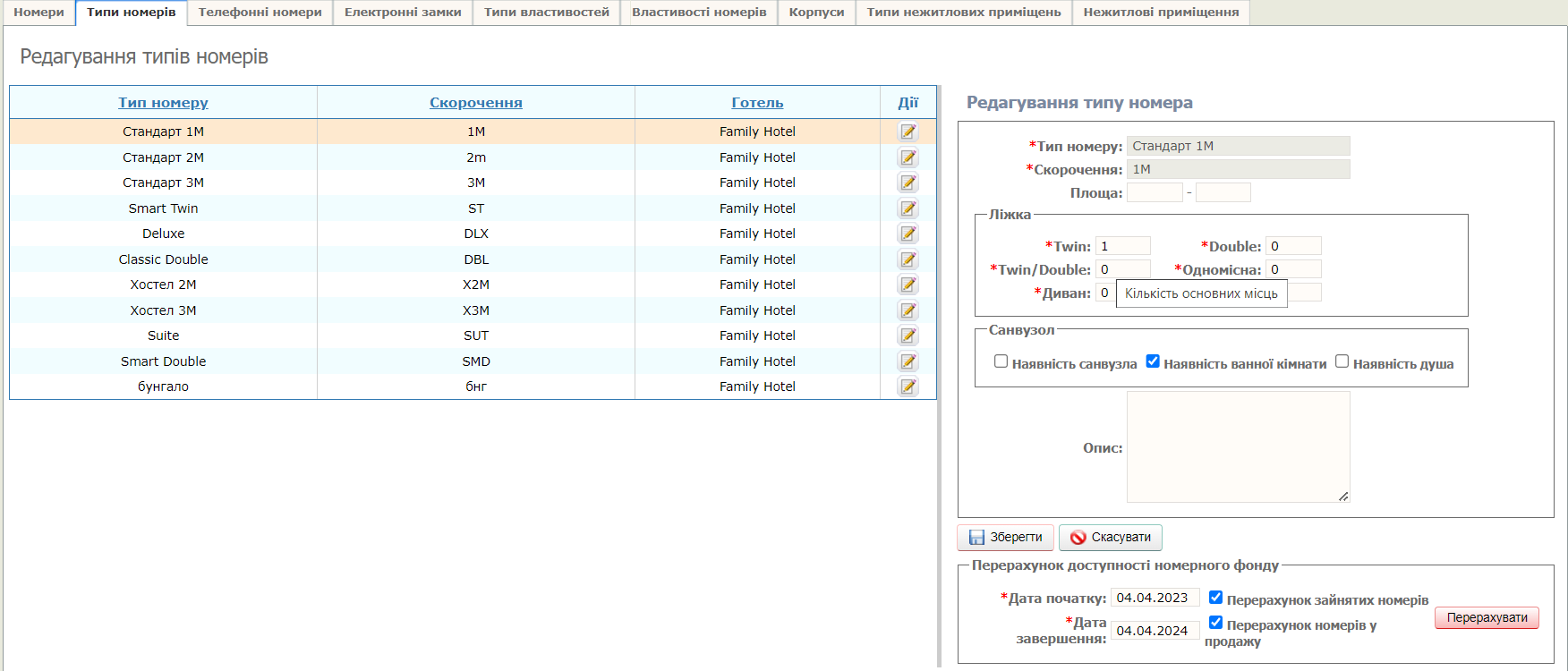
Task: Click the Опис text area
Action: point(1238,446)
